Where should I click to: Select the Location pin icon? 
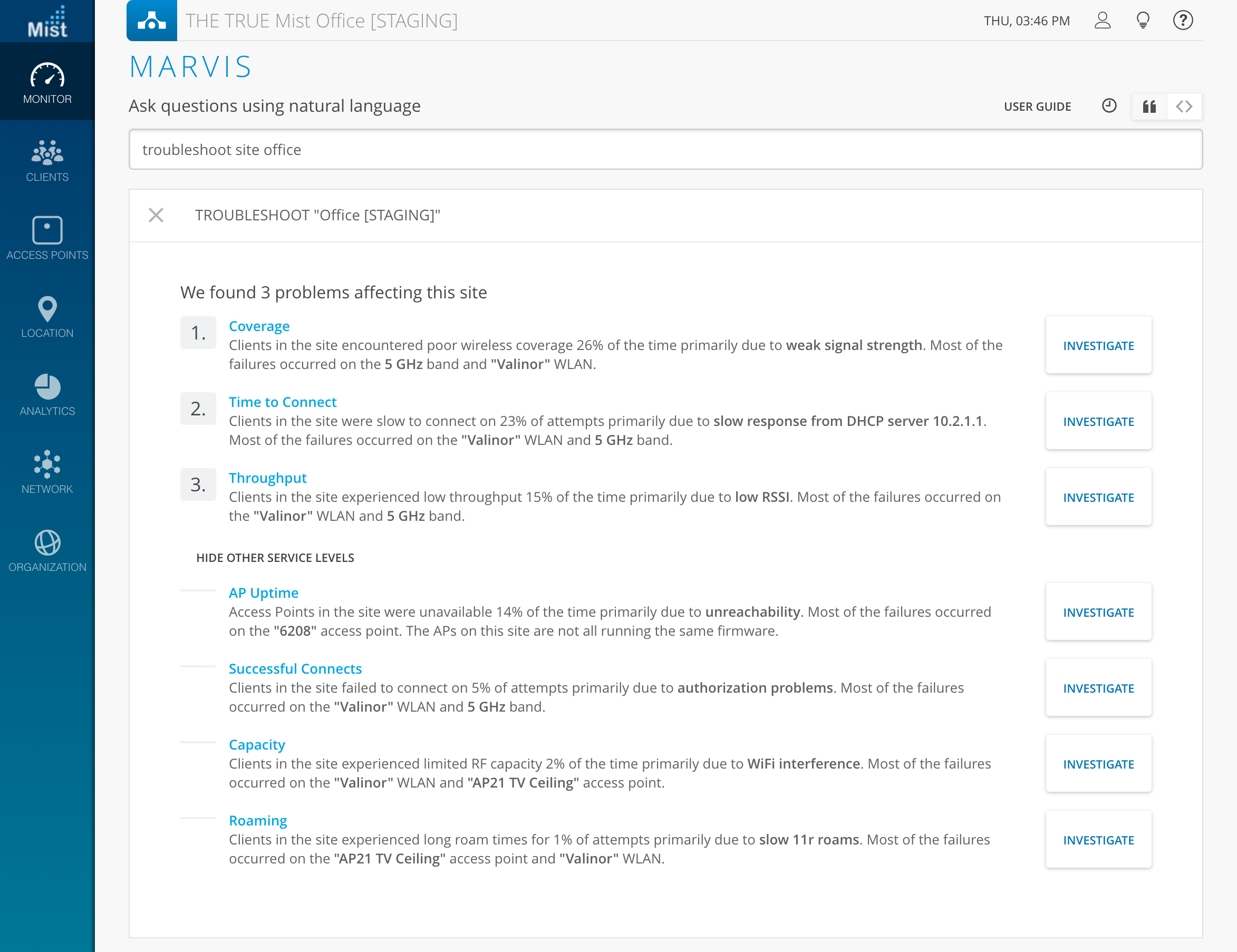point(47,317)
